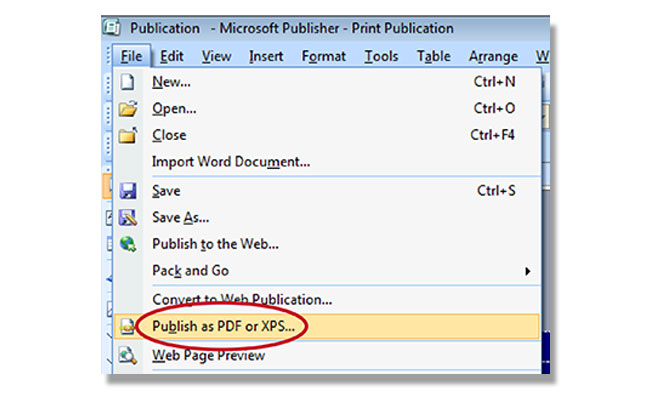Viewport: 650px width, 400px height.
Task: Click the Microsoft Publisher window title bar
Action: coord(325,28)
